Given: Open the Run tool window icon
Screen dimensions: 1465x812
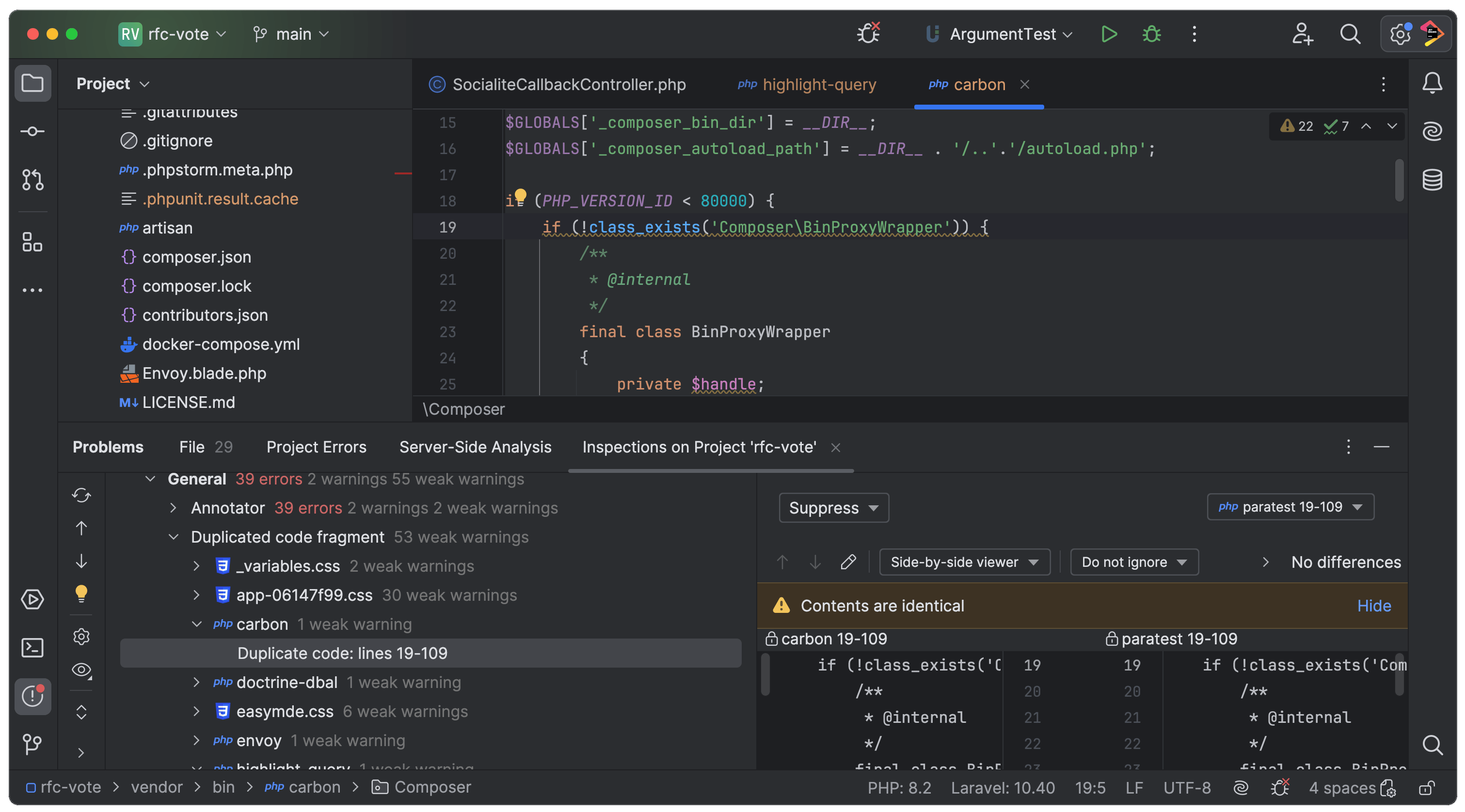Looking at the screenshot, I should [x=32, y=599].
